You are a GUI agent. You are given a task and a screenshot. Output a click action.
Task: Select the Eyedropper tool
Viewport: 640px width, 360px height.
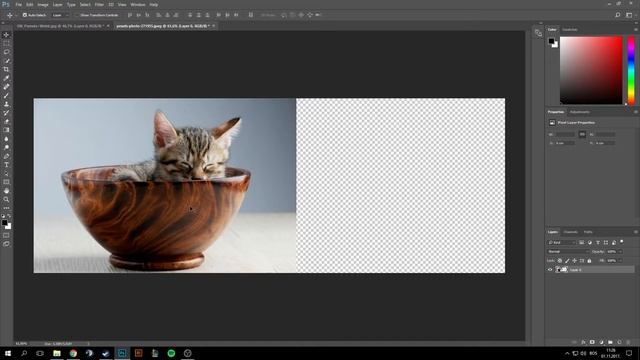pos(6,78)
